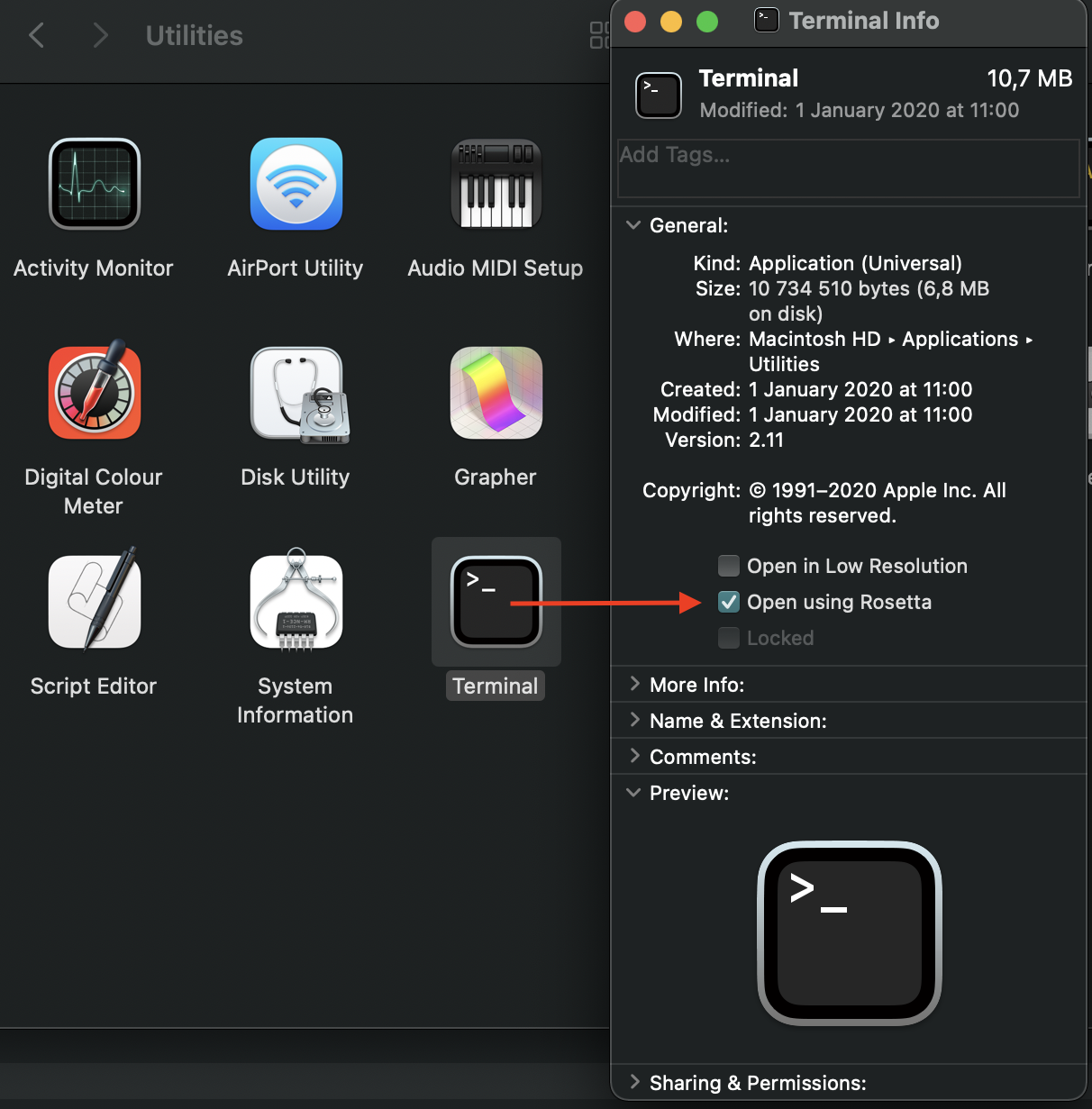The width and height of the screenshot is (1092, 1109).
Task: Enable Open in Low Resolution checkbox
Action: click(729, 566)
